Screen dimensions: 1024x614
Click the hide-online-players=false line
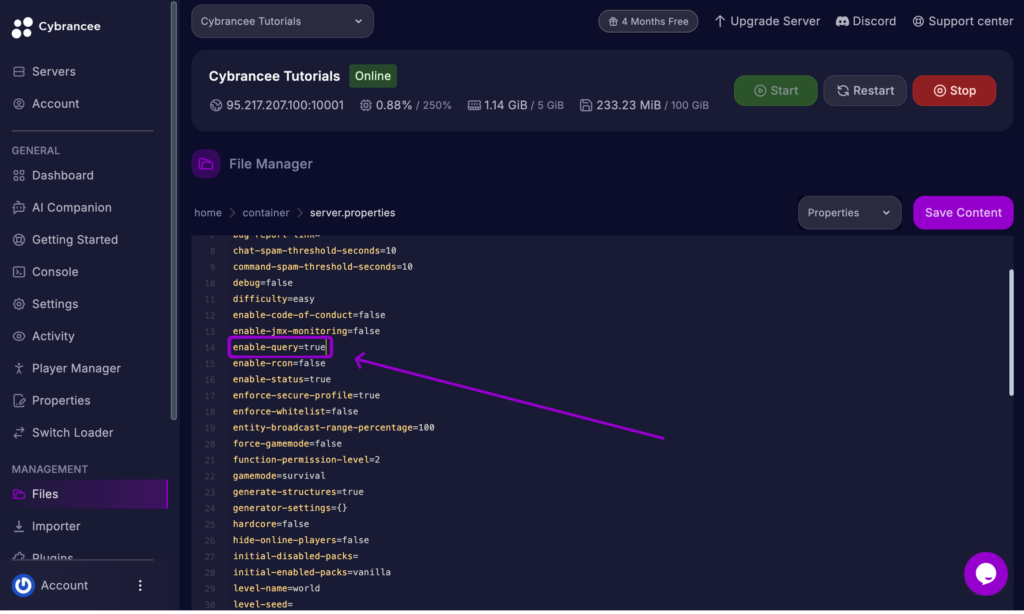(301, 540)
